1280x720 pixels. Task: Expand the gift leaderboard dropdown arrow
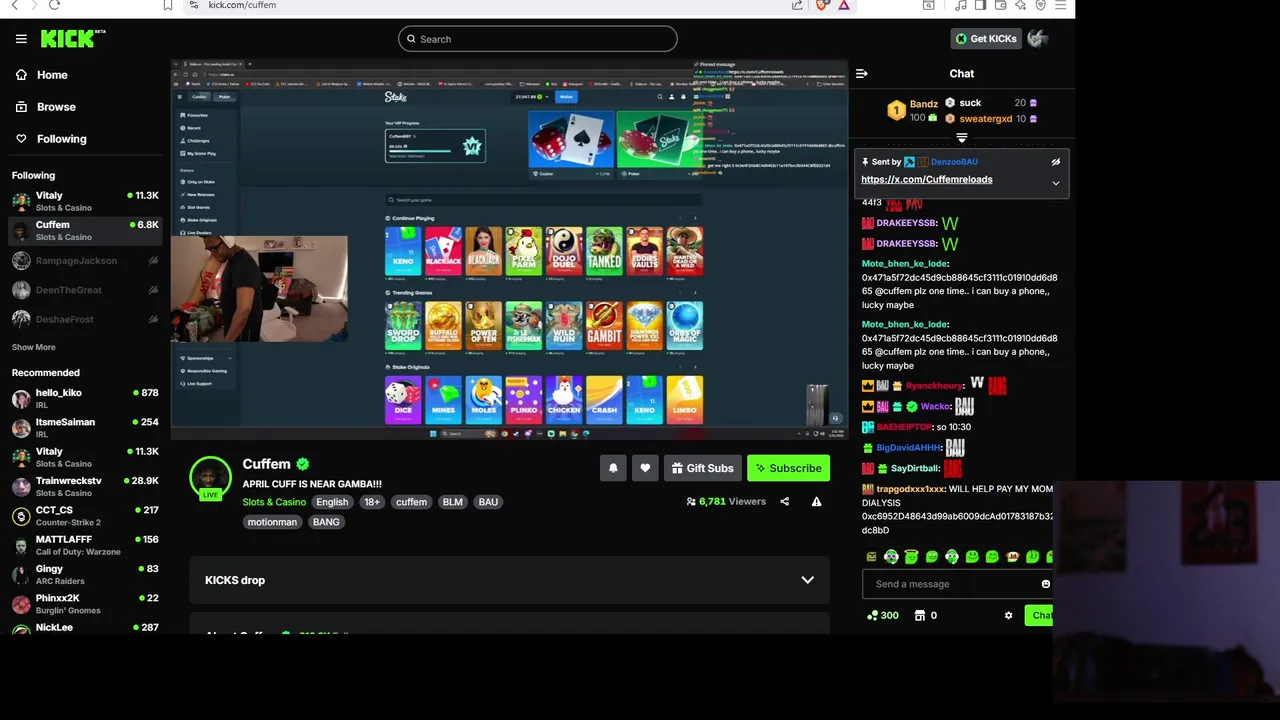pyautogui.click(x=962, y=138)
